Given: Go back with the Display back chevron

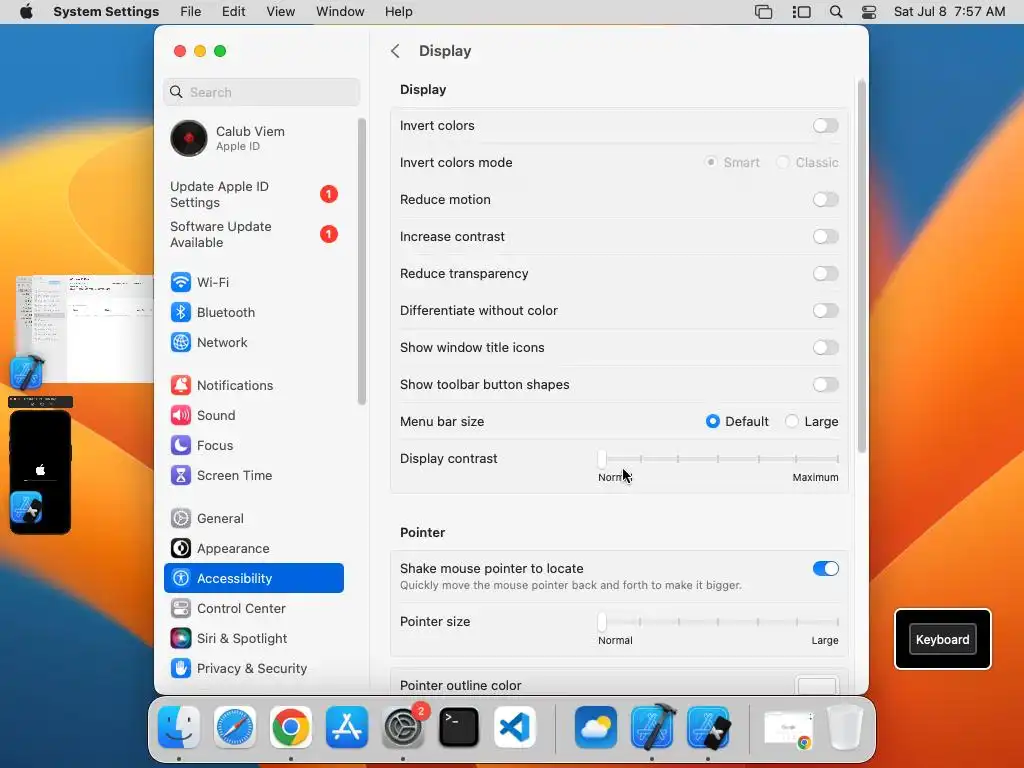Looking at the screenshot, I should 395,51.
